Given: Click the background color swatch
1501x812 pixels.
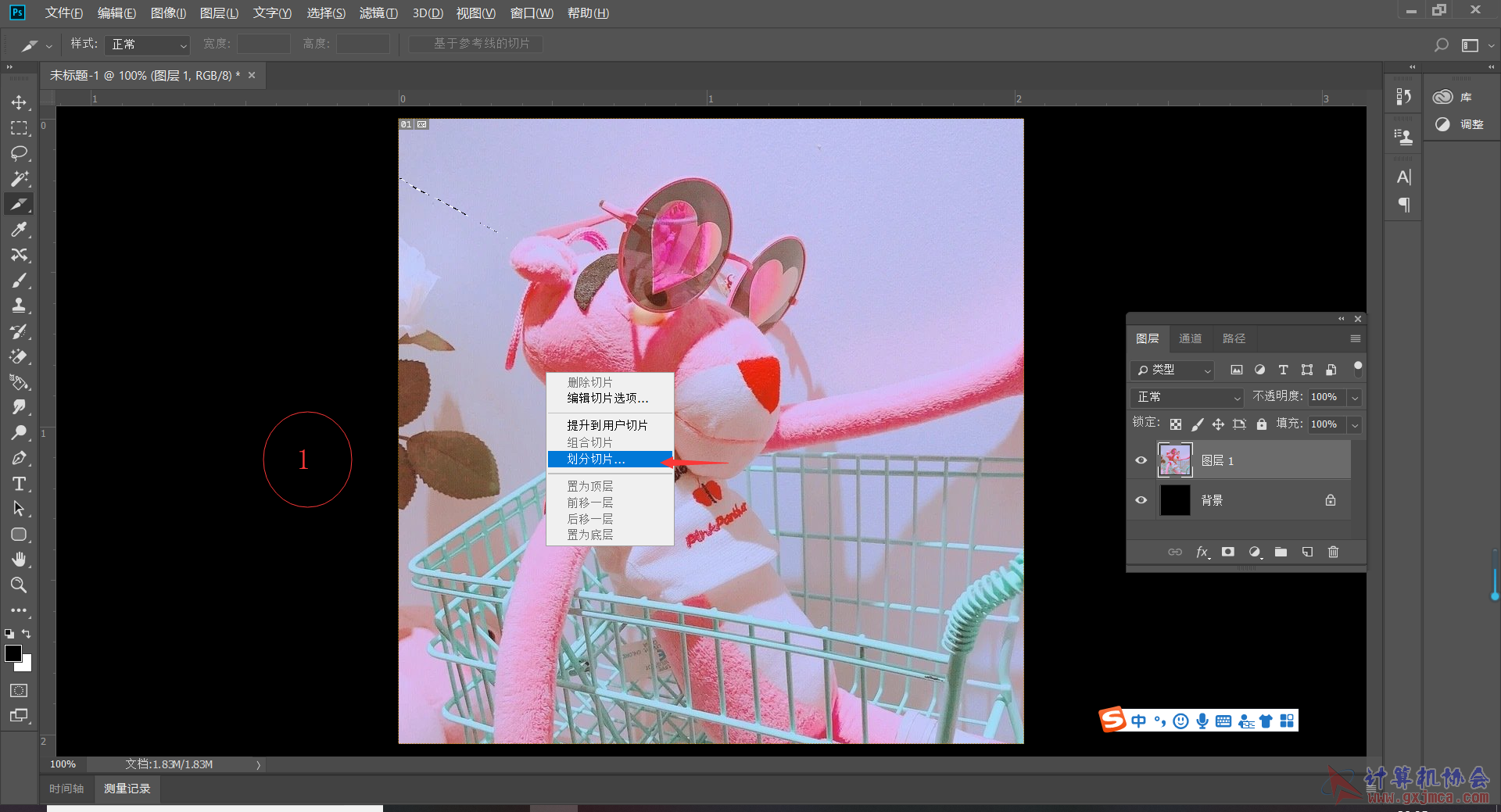Looking at the screenshot, I should click(26, 665).
